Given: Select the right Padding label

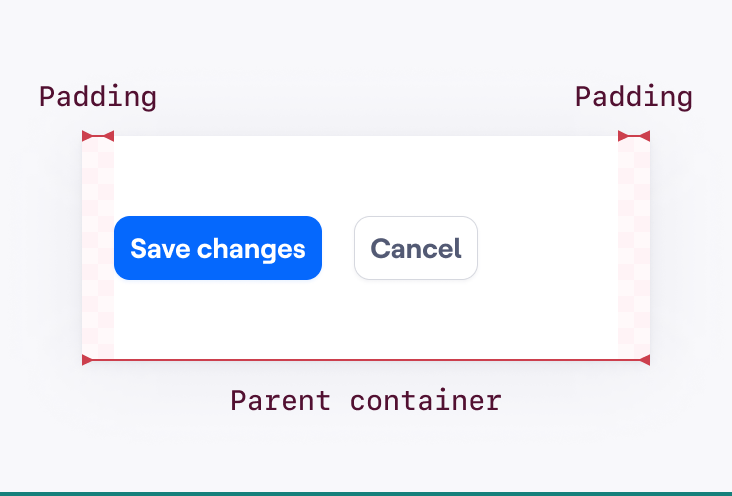Looking at the screenshot, I should tap(633, 97).
